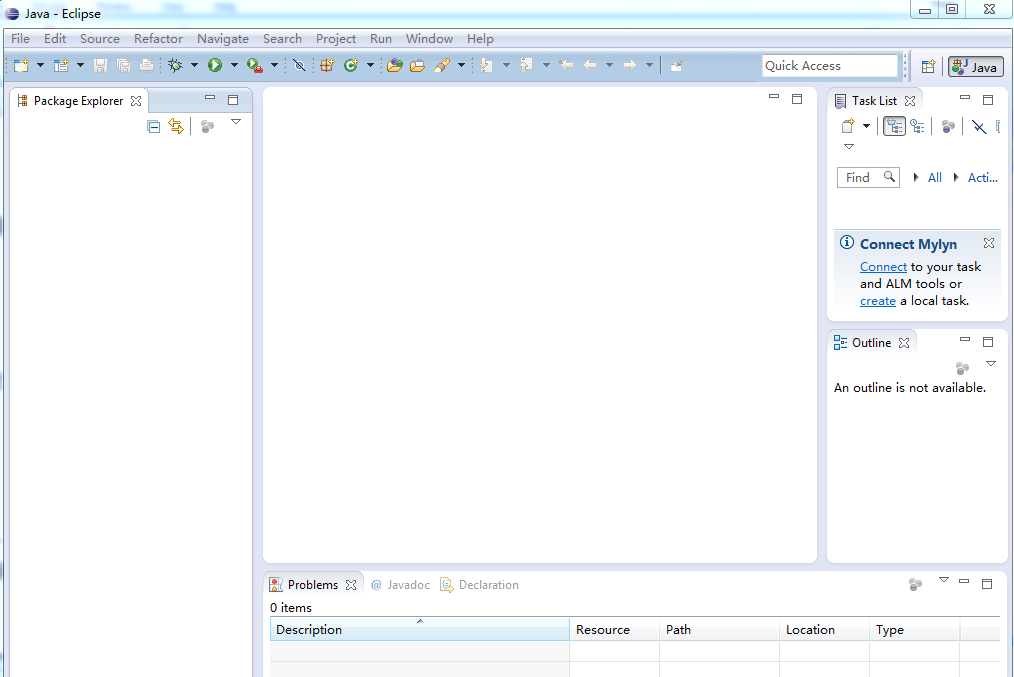Click the All working set link
This screenshot has width=1014, height=677.
click(934, 178)
